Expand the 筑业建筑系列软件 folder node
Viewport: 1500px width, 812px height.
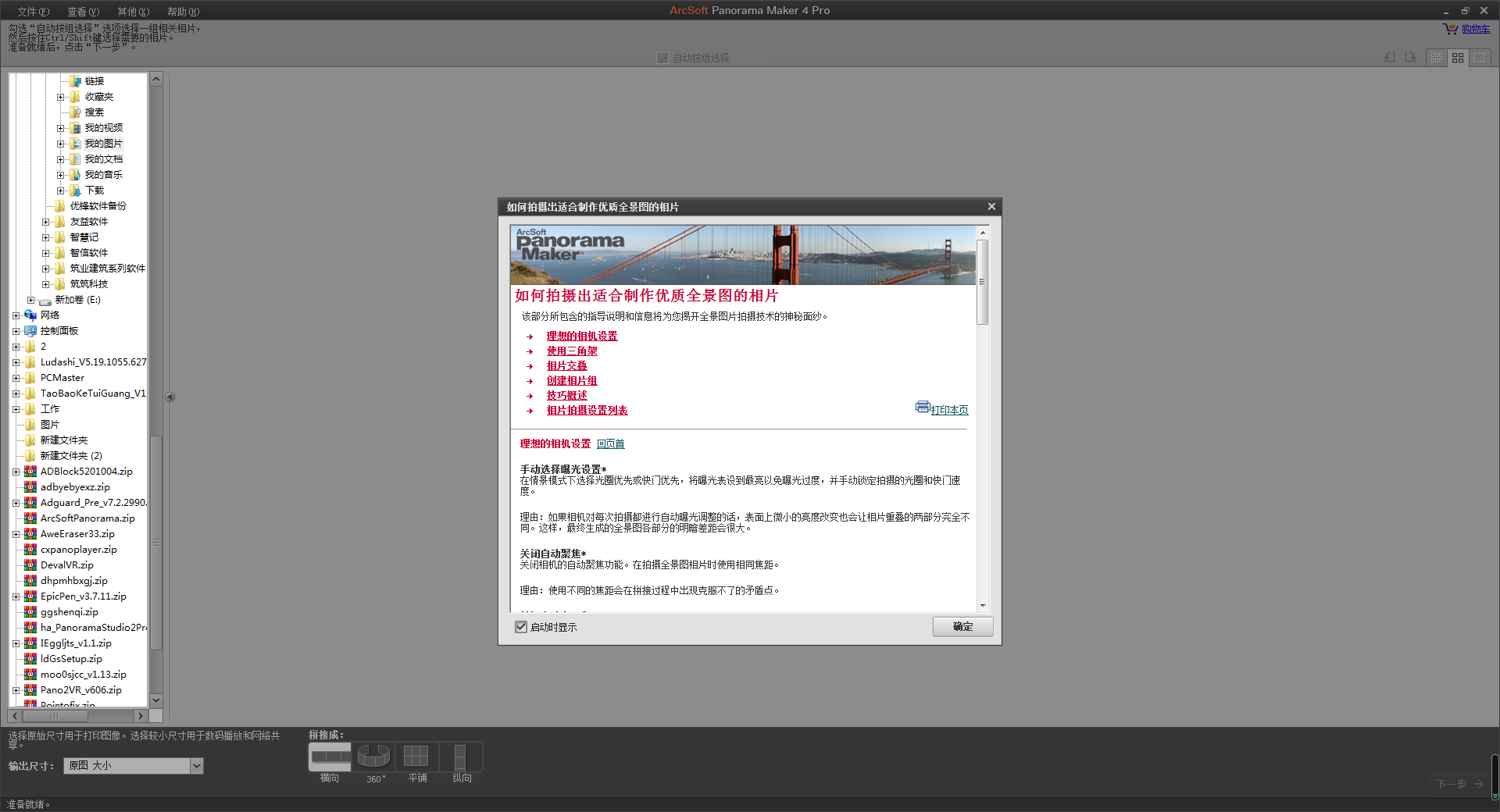(45, 269)
